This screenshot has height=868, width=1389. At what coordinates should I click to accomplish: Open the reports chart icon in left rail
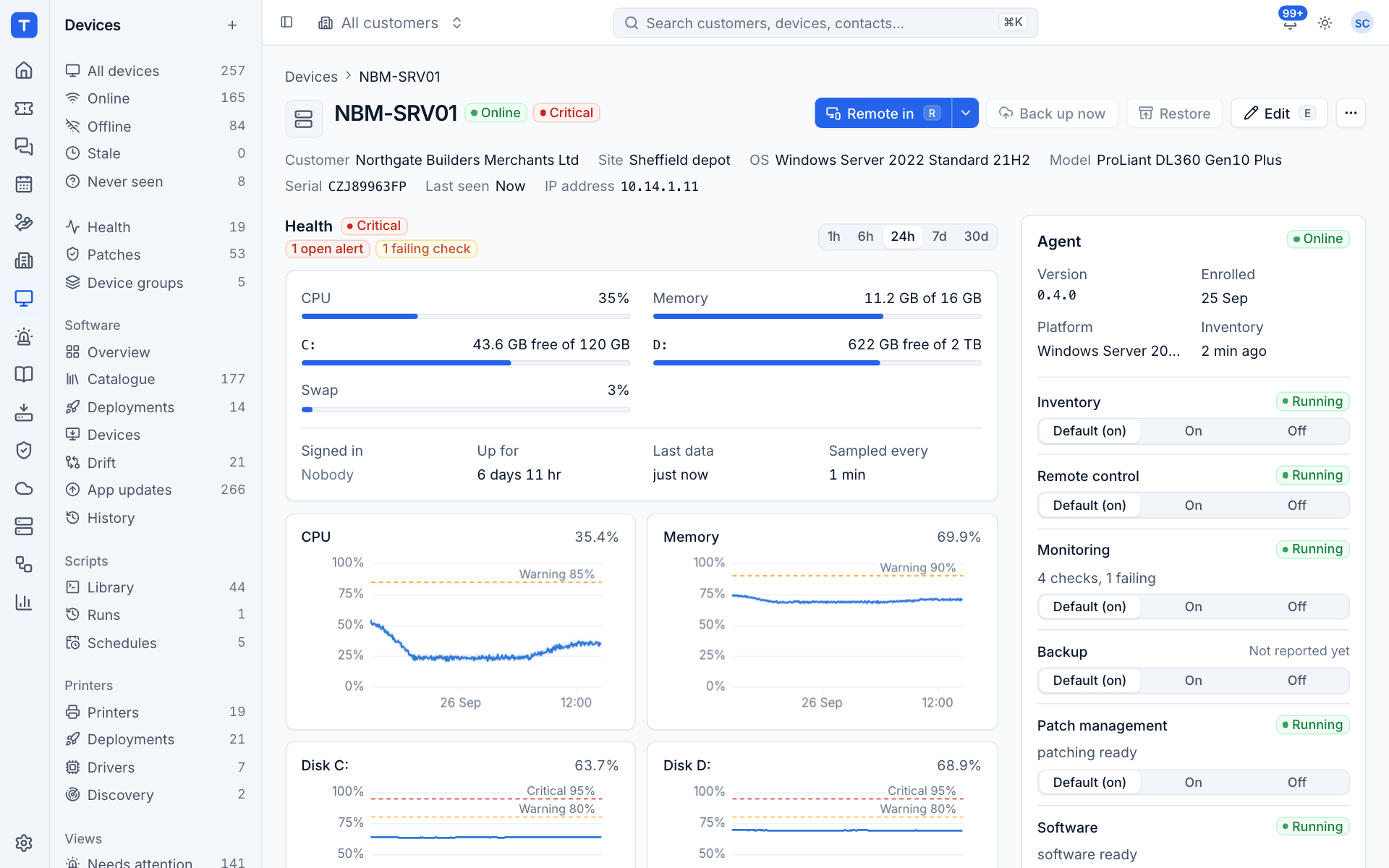pyautogui.click(x=24, y=602)
